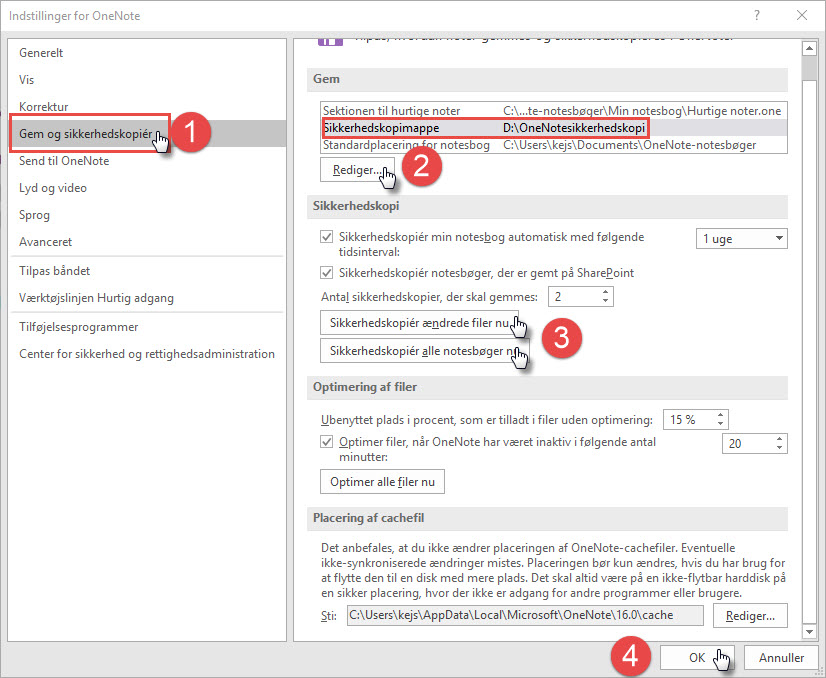
Task: Select 'Sektionen til hurtige noter' row
Action: 554,111
